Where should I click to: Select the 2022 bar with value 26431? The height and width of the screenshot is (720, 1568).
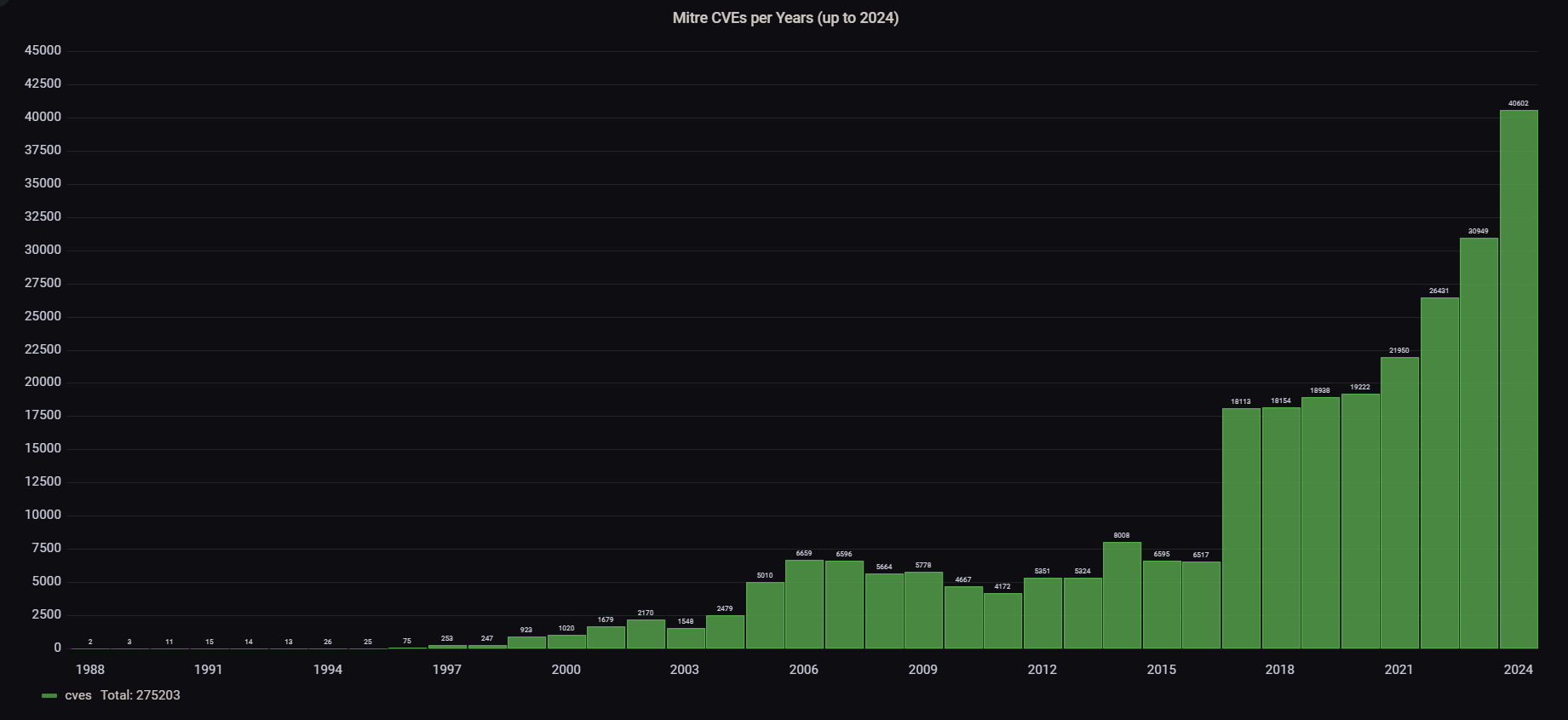pos(1439,473)
